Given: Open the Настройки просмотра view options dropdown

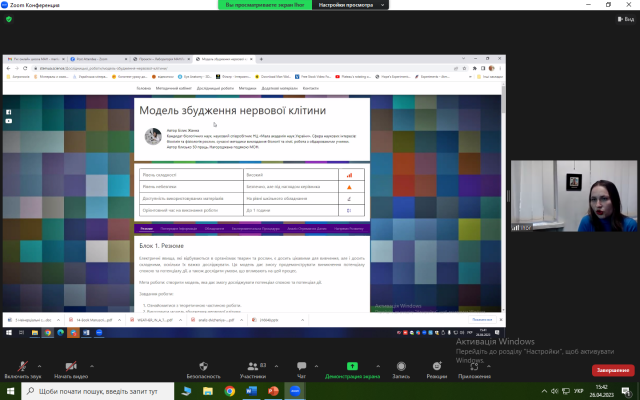Looking at the screenshot, I should [x=350, y=5].
